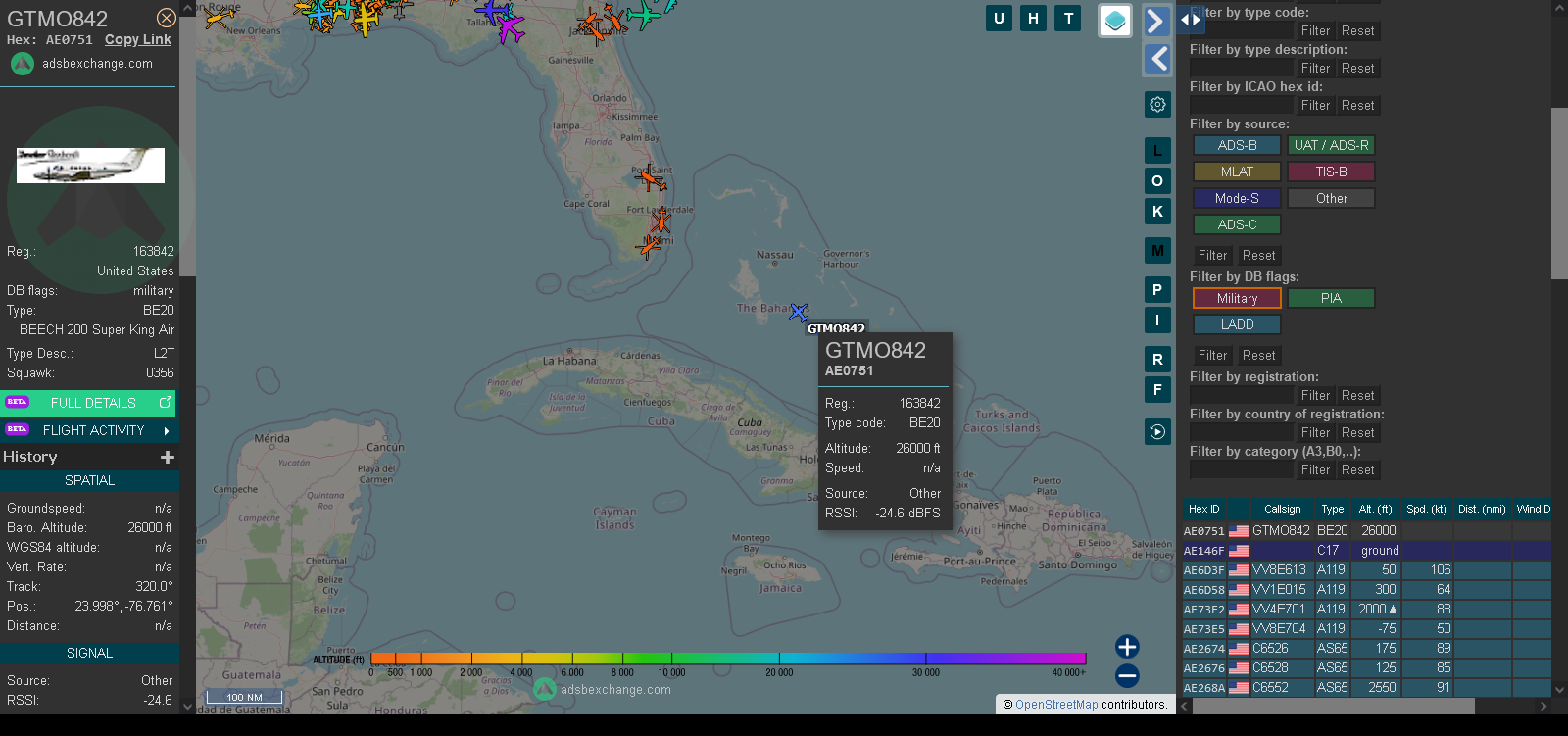Click the R map button

point(1157,359)
